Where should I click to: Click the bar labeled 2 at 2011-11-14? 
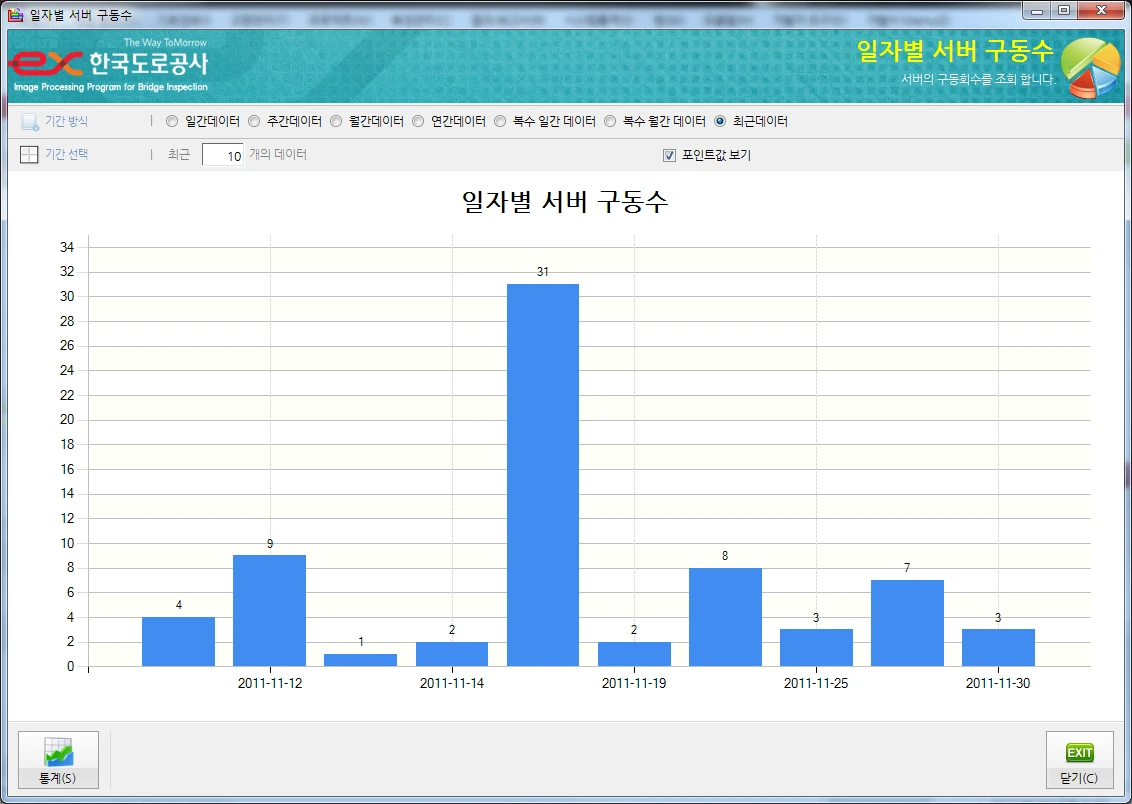(452, 654)
